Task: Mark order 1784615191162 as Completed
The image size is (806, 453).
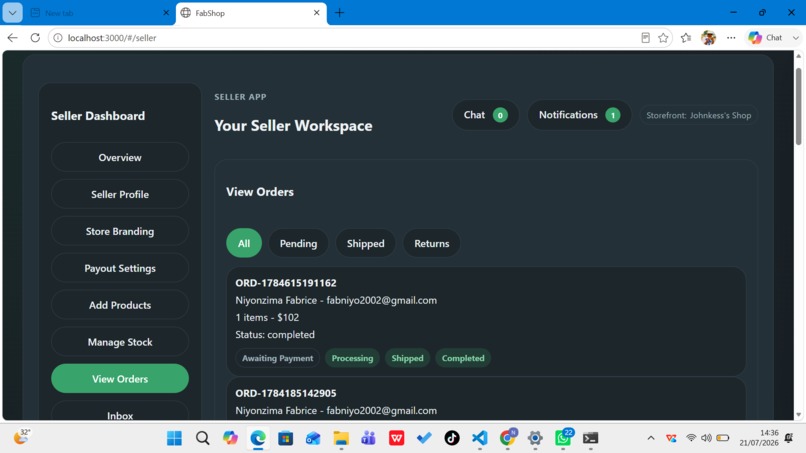Action: [x=463, y=358]
